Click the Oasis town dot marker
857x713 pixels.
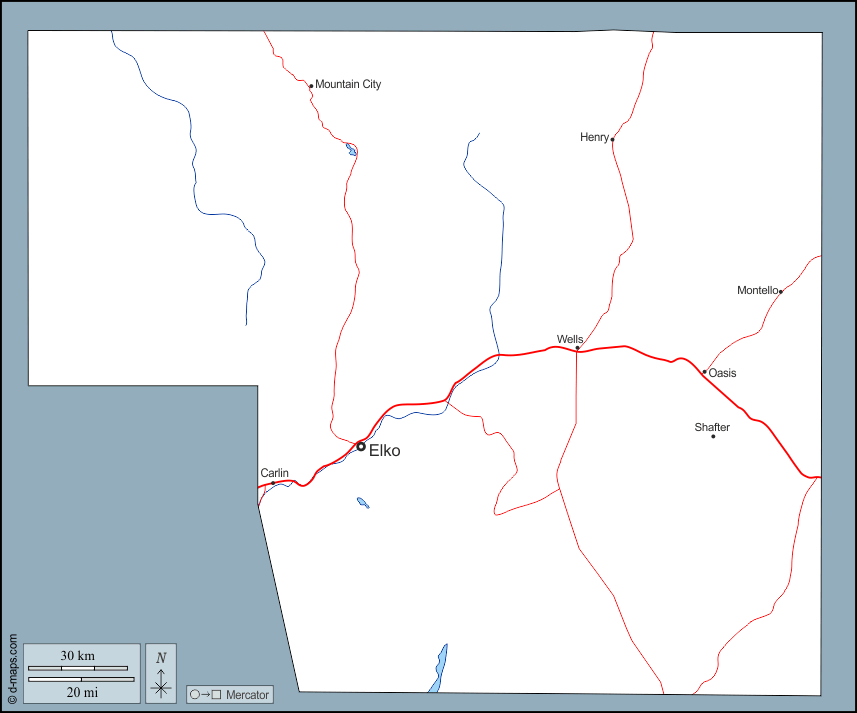[x=704, y=372]
